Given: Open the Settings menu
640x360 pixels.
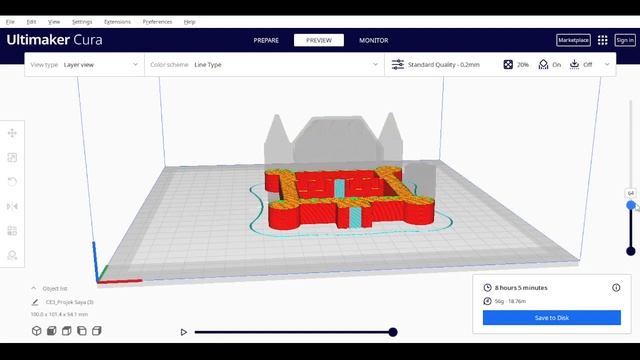Looking at the screenshot, I should [82, 22].
